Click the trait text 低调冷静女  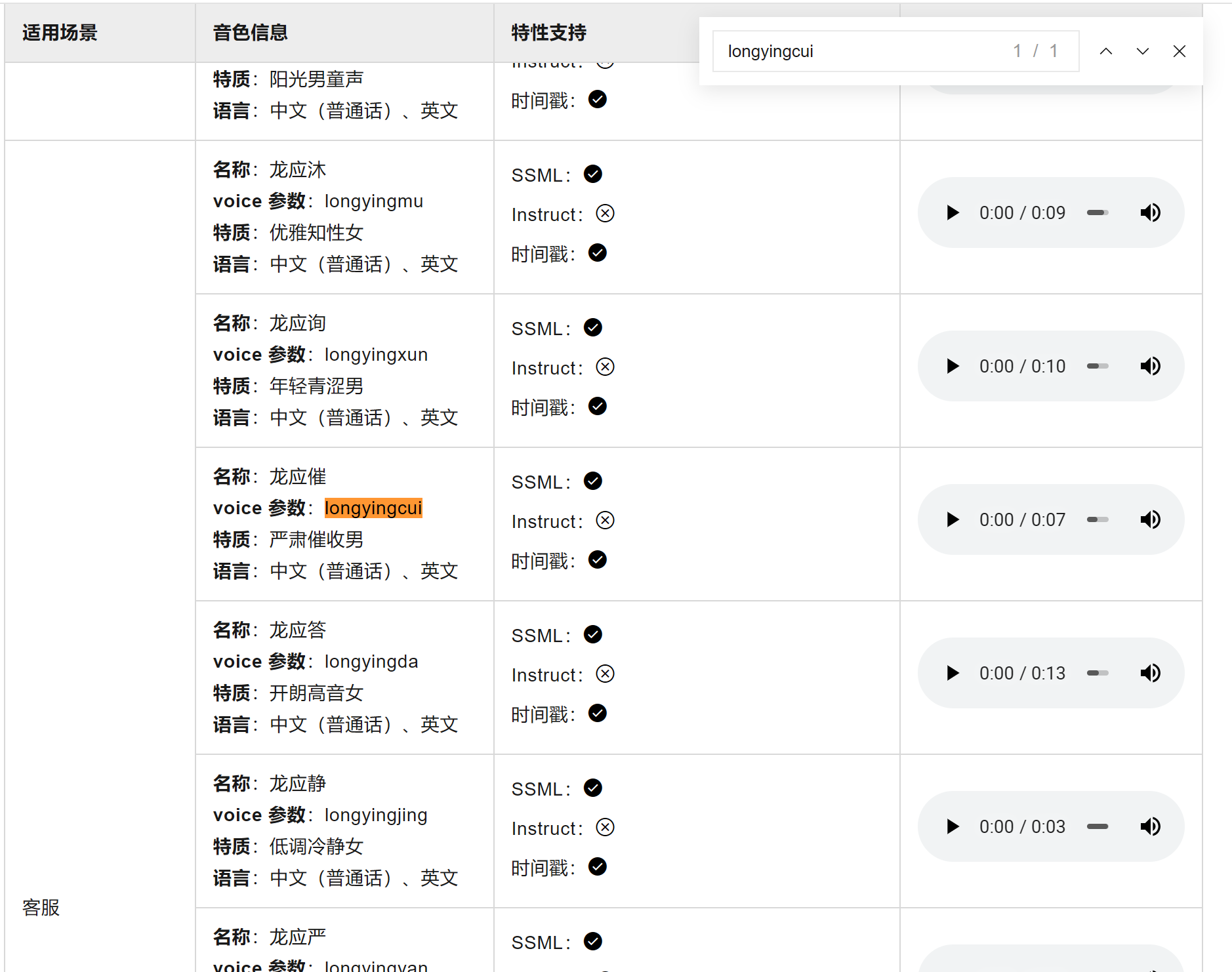(317, 846)
